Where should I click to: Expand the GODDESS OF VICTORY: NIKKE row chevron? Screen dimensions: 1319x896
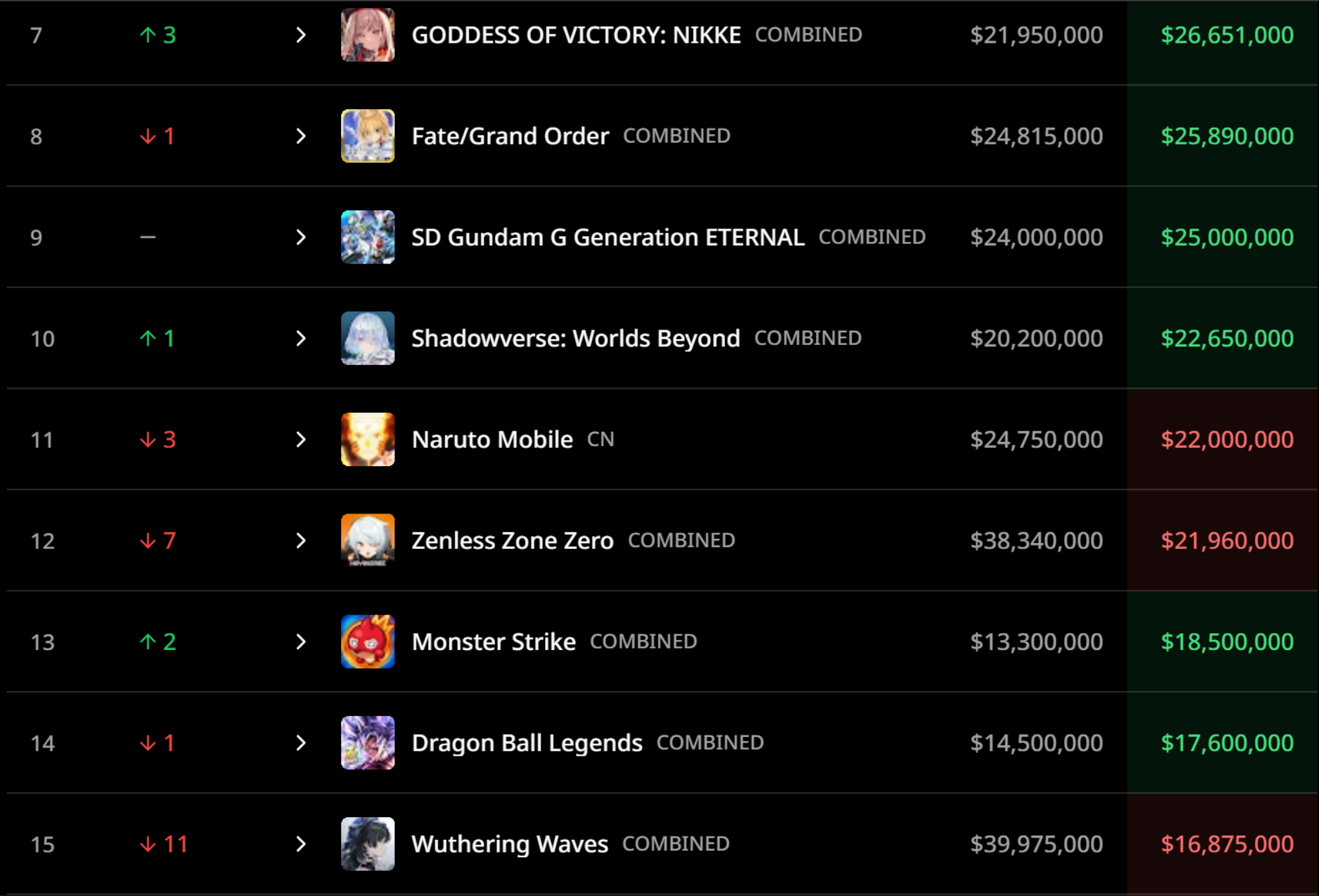pos(301,35)
